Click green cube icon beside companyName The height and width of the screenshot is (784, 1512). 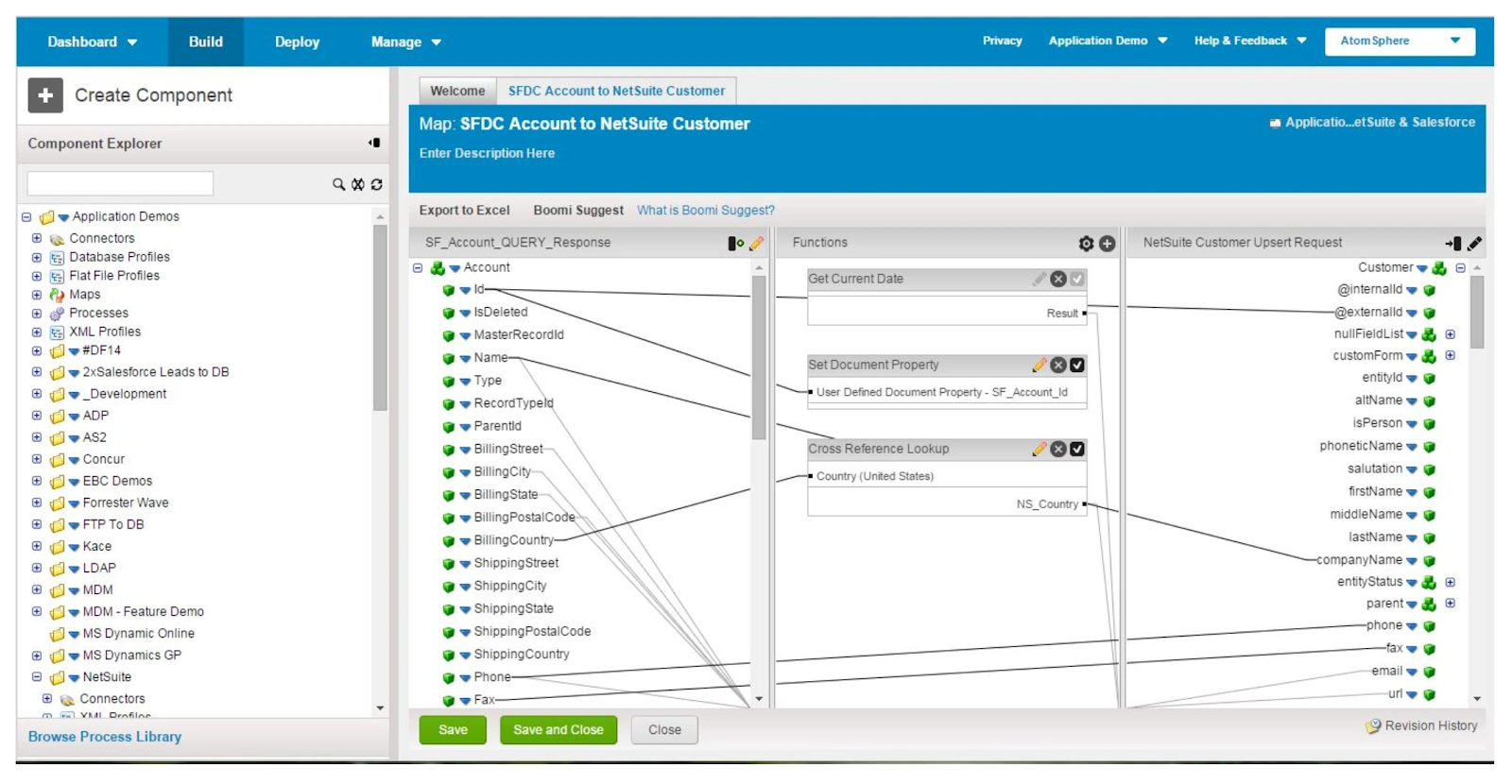(1430, 561)
